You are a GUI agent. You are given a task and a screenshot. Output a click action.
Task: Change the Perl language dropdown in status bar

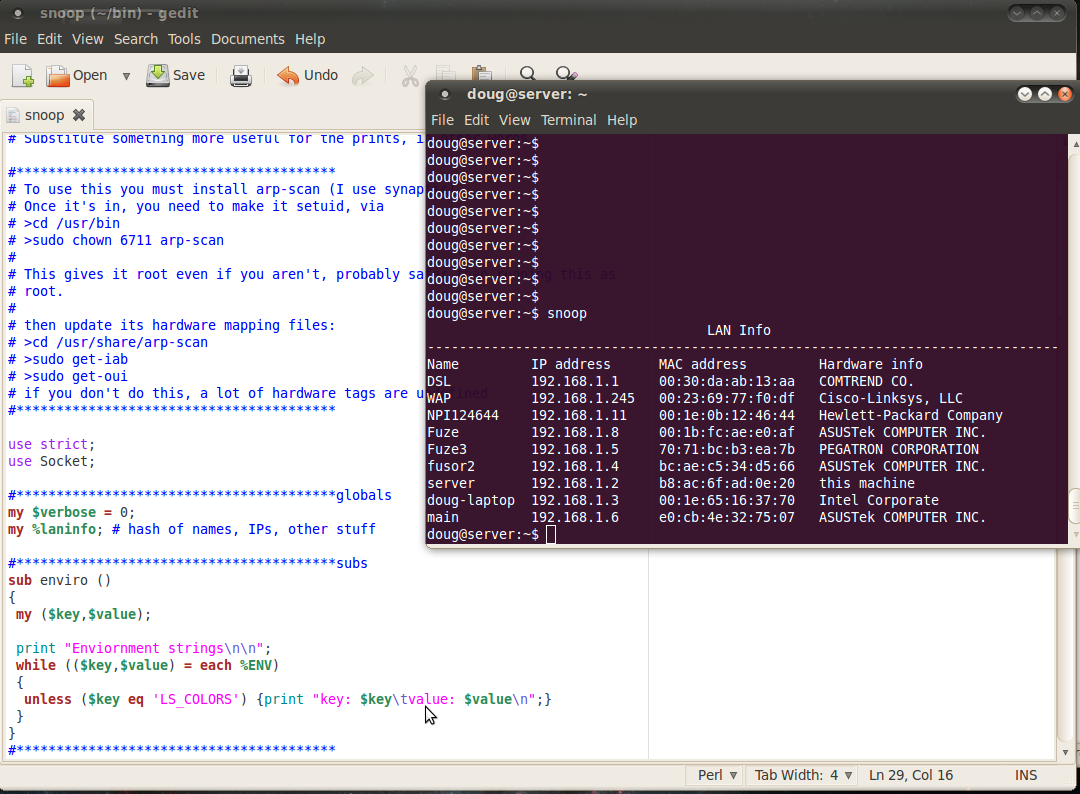tap(716, 775)
